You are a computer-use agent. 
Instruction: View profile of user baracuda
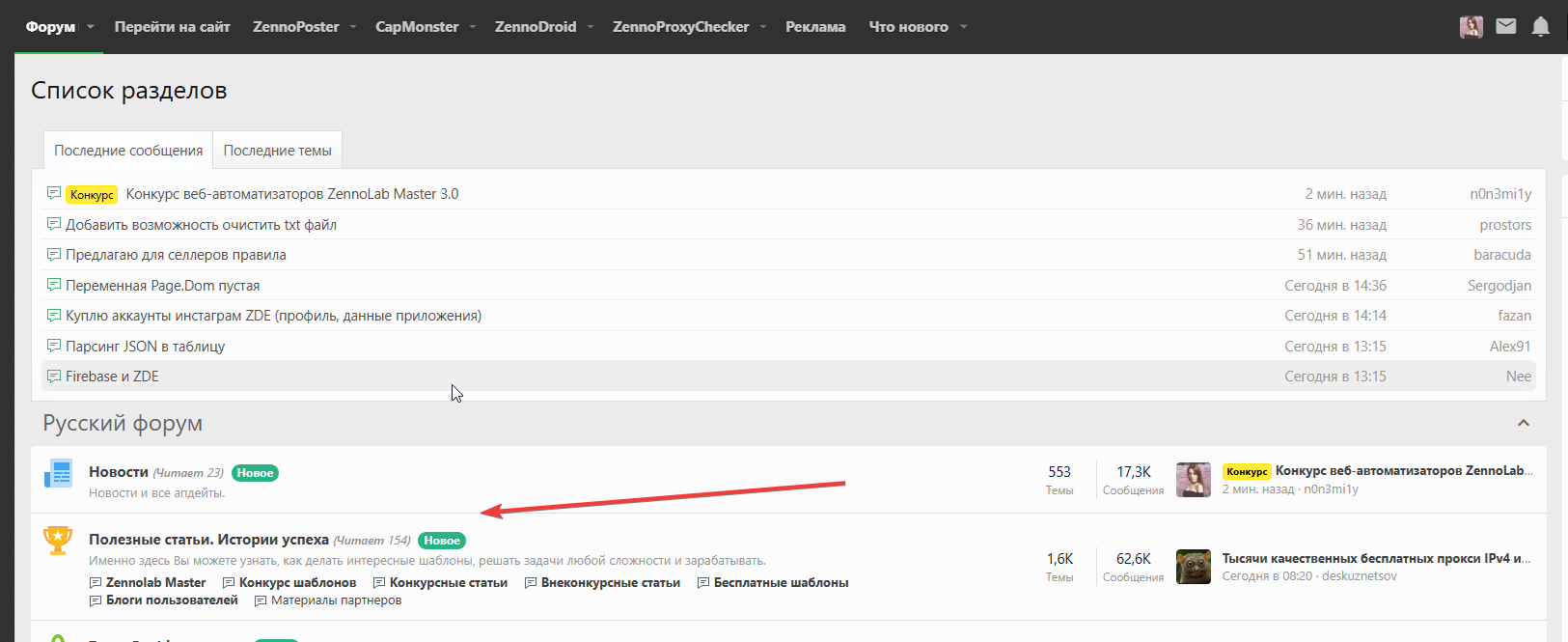click(1502, 255)
